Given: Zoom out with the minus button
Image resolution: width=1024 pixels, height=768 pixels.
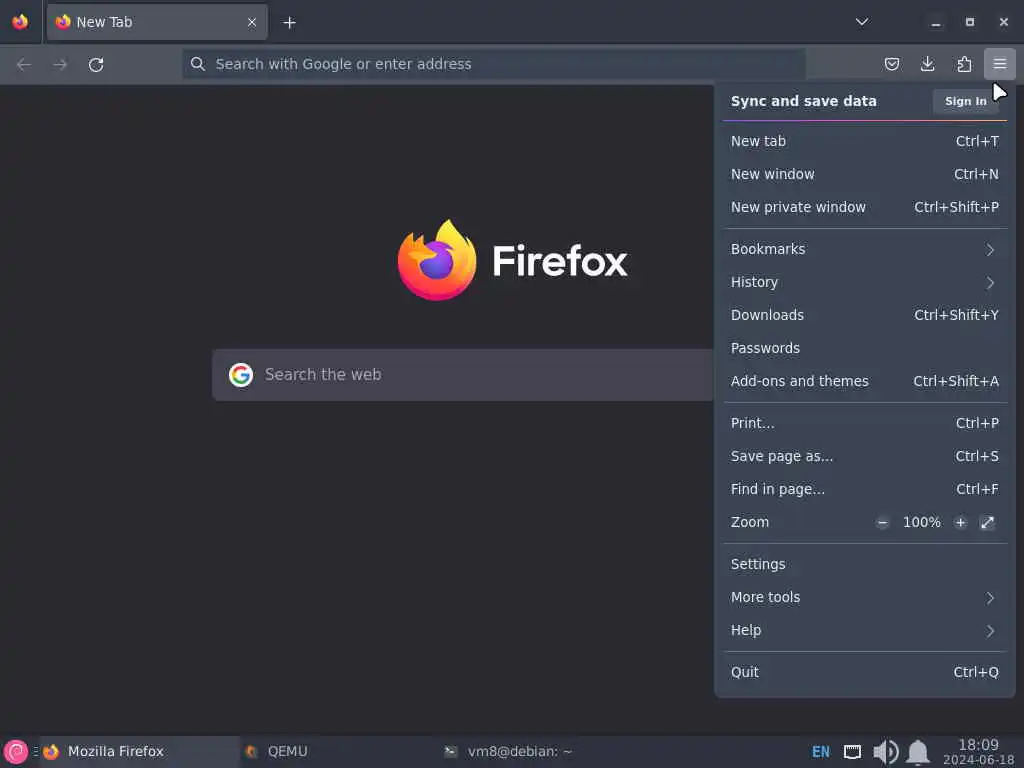Looking at the screenshot, I should coord(882,522).
